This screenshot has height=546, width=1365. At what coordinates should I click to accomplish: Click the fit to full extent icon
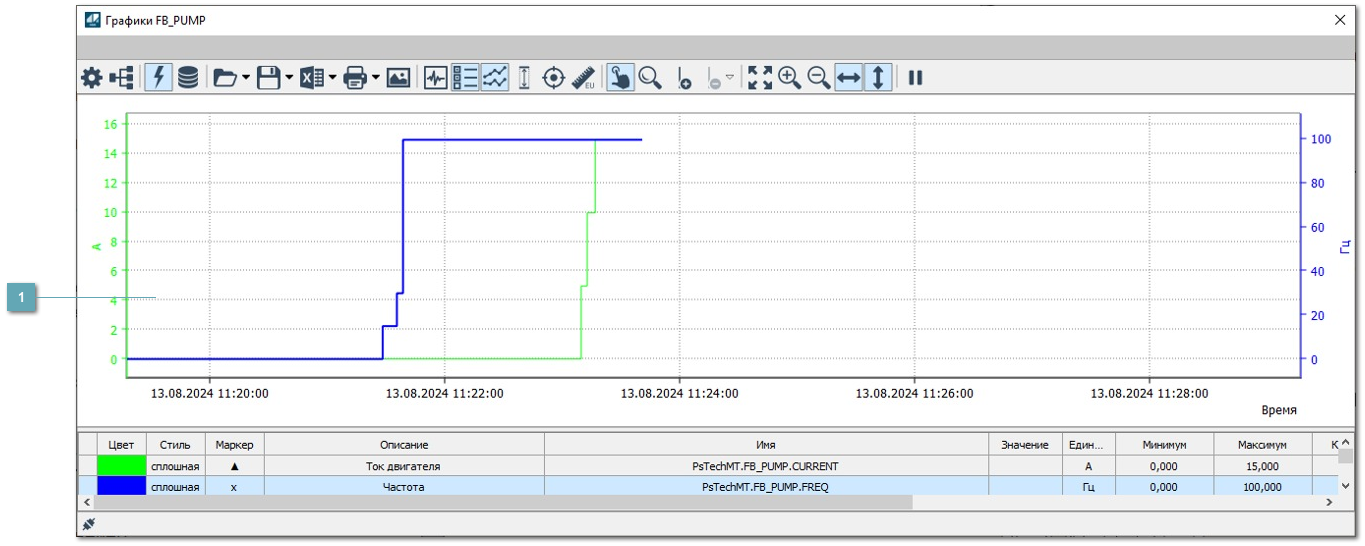point(760,78)
